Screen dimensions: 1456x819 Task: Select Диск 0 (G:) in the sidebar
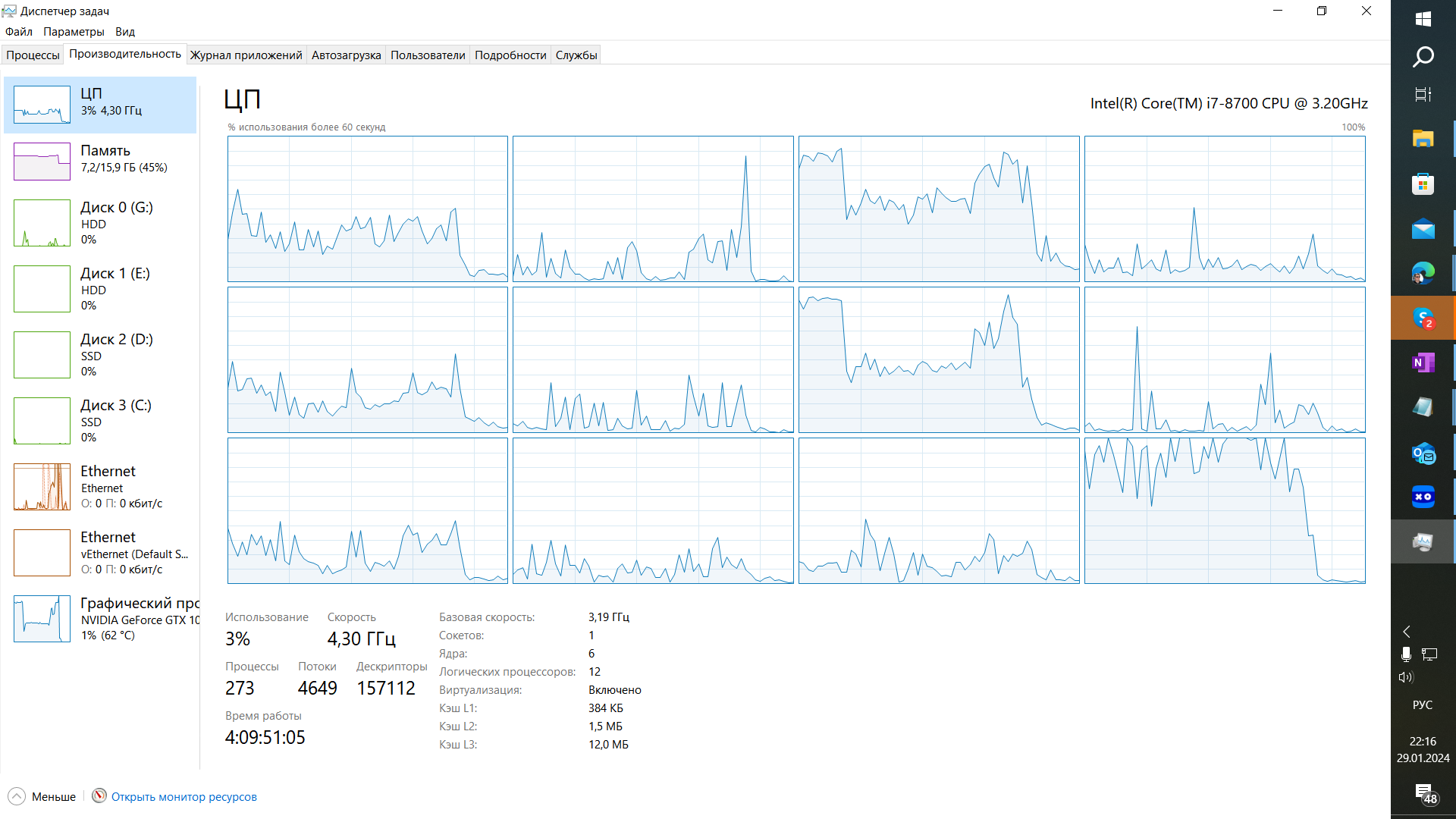[x=100, y=223]
